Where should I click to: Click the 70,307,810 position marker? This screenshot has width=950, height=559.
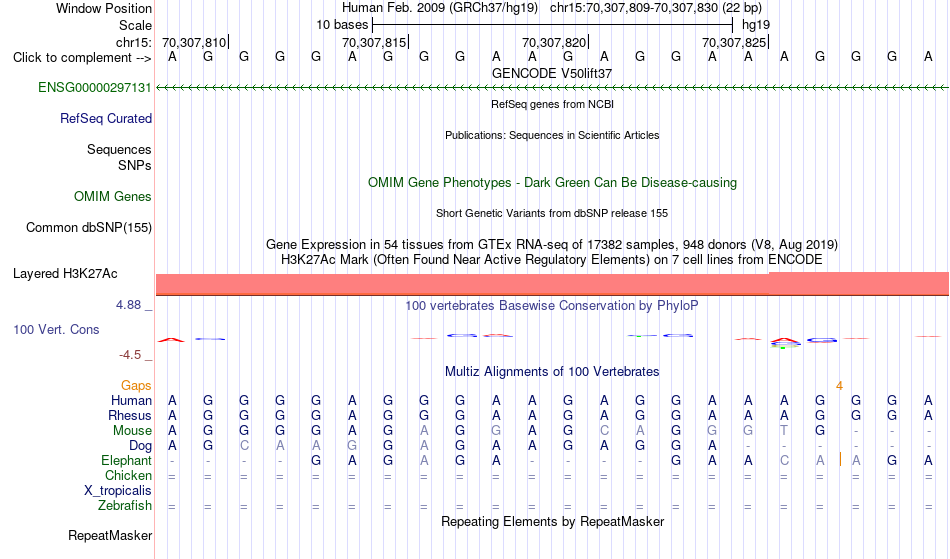194,42
